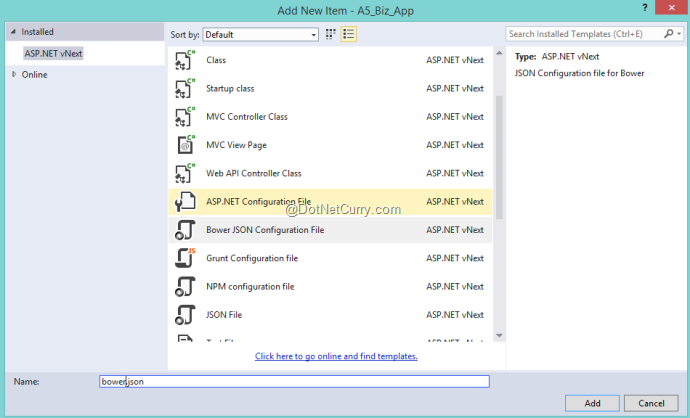Select the Bower JSON Configuration File icon
Image resolution: width=690 pixels, height=418 pixels.
pyautogui.click(x=185, y=230)
